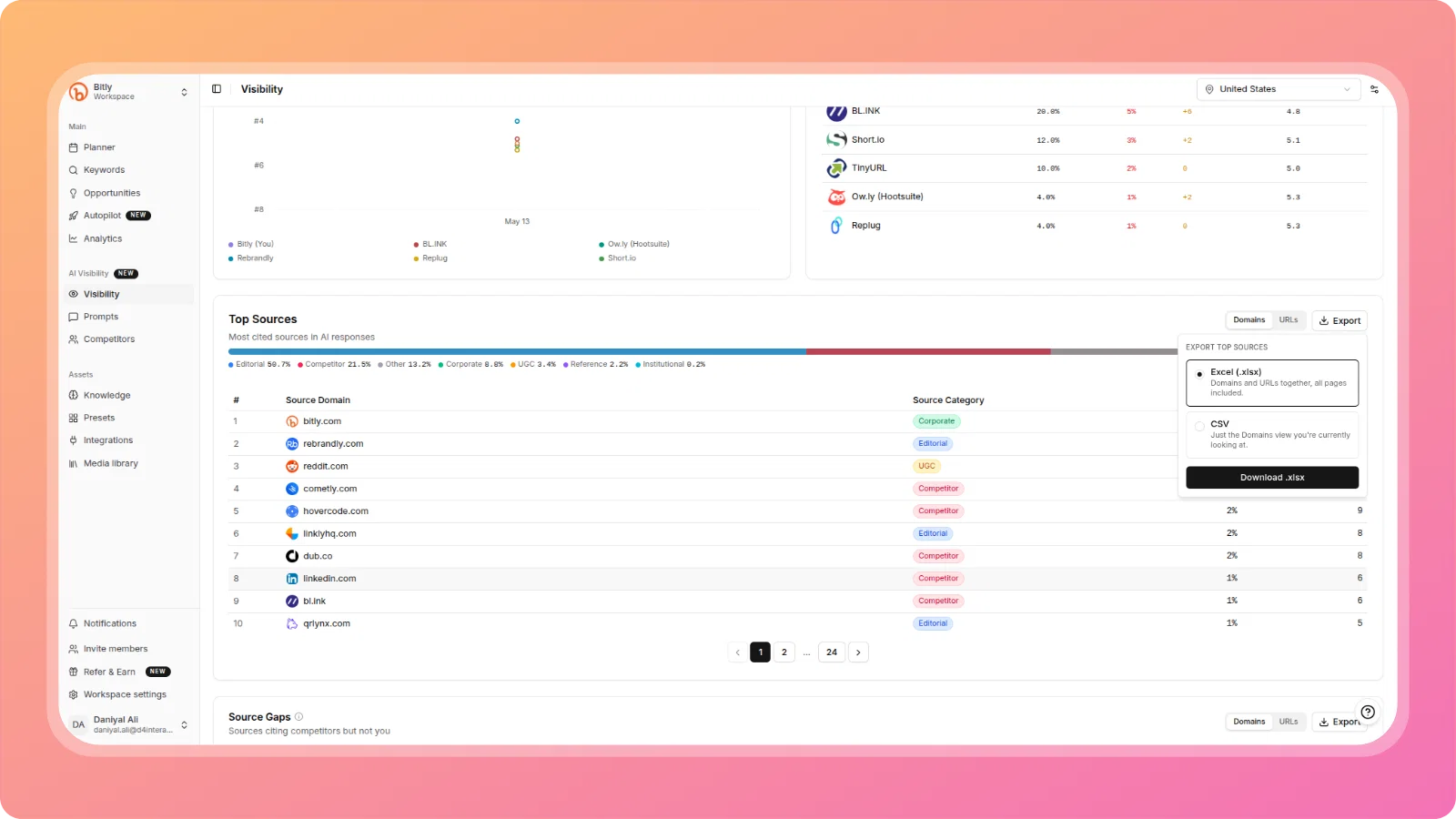The image size is (1456, 819).
Task: Go to page 2 of Top Sources
Action: coord(784,652)
